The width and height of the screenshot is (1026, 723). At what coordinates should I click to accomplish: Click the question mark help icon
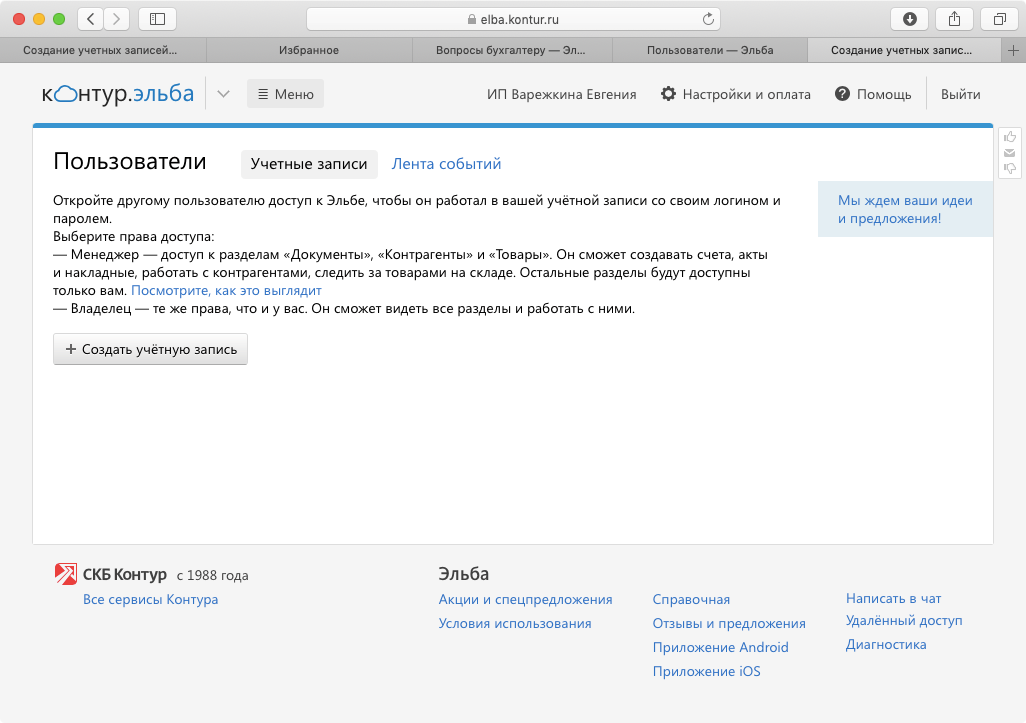tap(842, 94)
